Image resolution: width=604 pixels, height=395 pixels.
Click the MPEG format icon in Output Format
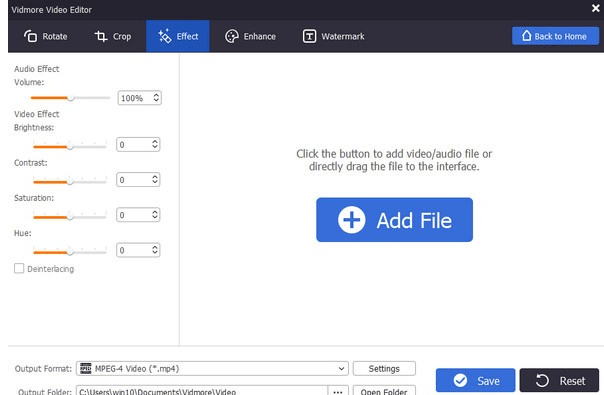pyautogui.click(x=86, y=368)
